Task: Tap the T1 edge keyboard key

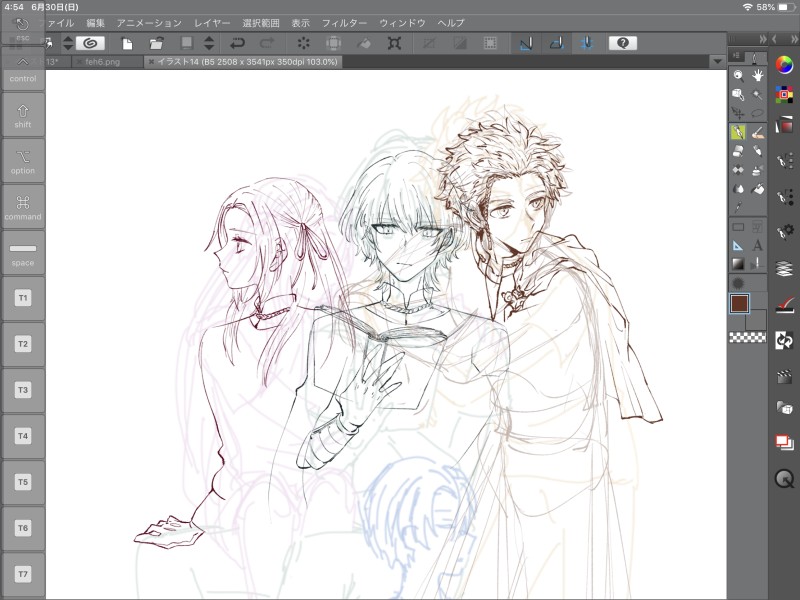Action: click(x=23, y=298)
